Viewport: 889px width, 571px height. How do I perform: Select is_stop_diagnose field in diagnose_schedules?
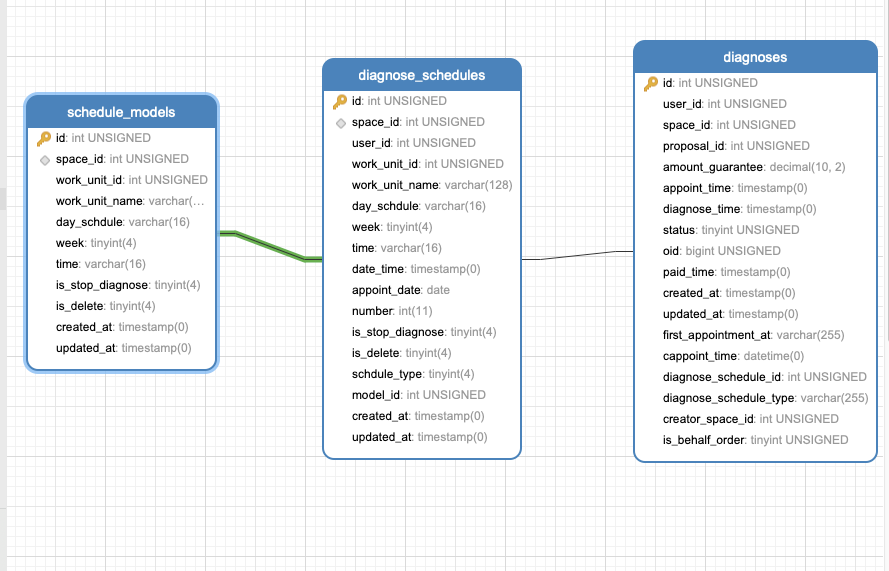click(422, 332)
